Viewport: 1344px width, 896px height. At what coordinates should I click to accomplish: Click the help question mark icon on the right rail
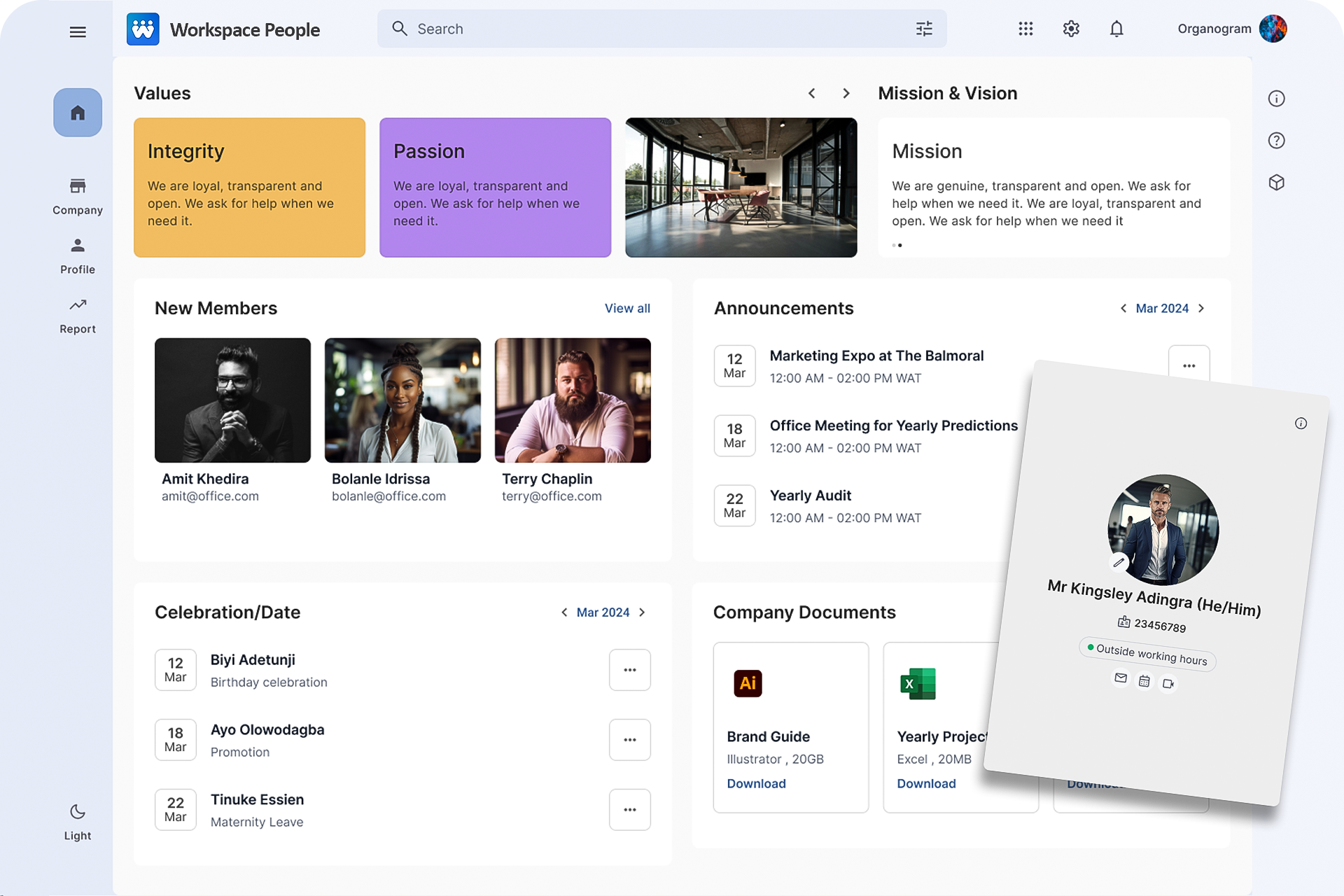[x=1277, y=140]
